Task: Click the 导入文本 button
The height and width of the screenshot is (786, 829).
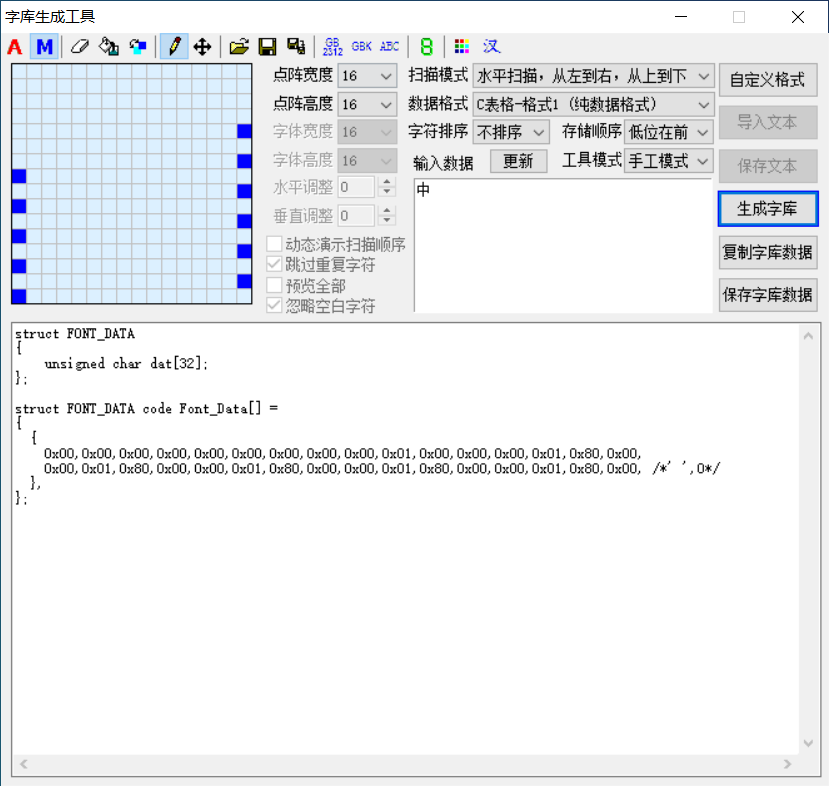Action: click(x=768, y=123)
